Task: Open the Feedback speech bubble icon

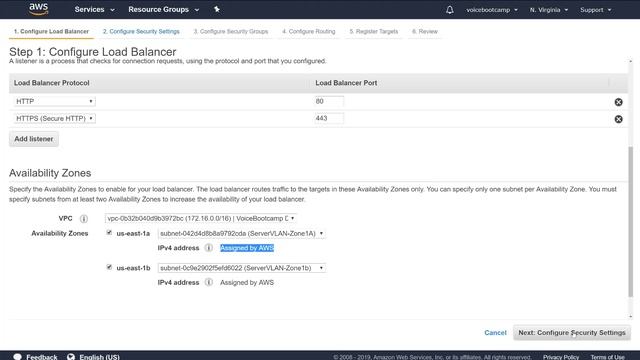Action: click(17, 357)
